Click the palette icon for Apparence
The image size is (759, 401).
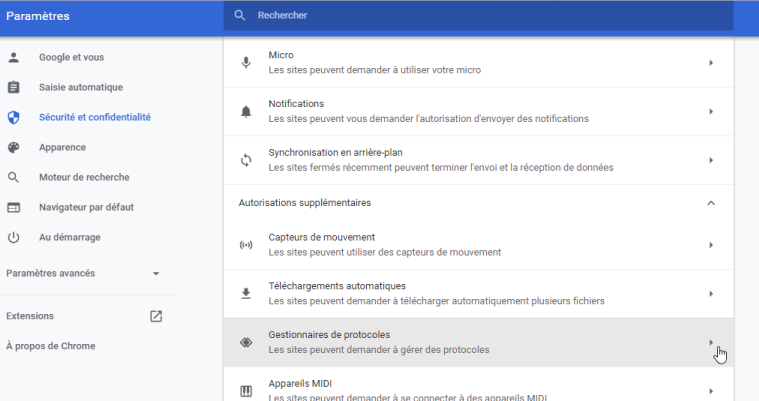(x=14, y=147)
